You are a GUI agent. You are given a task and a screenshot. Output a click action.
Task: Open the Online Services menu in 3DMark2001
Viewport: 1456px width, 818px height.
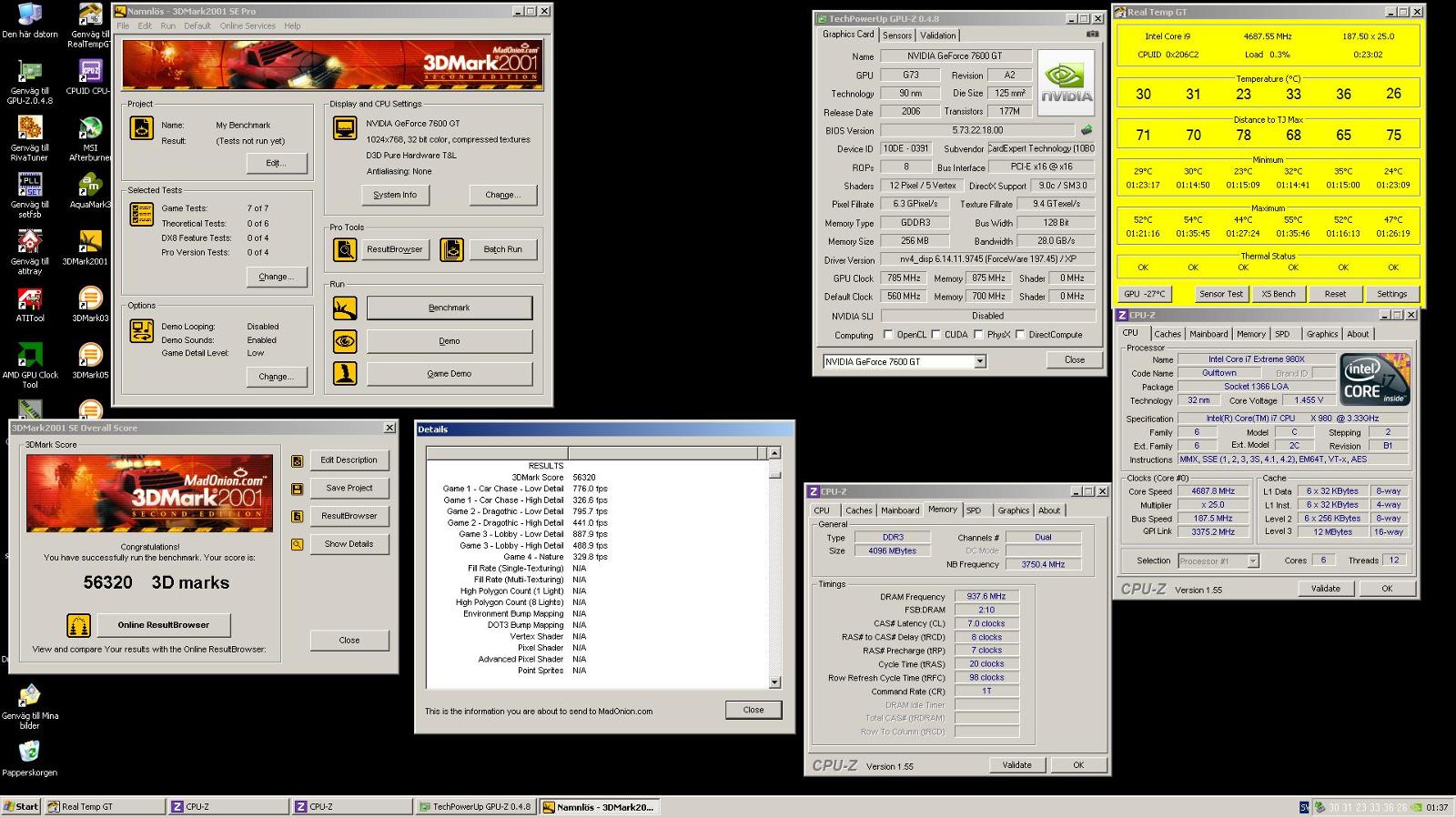248,25
